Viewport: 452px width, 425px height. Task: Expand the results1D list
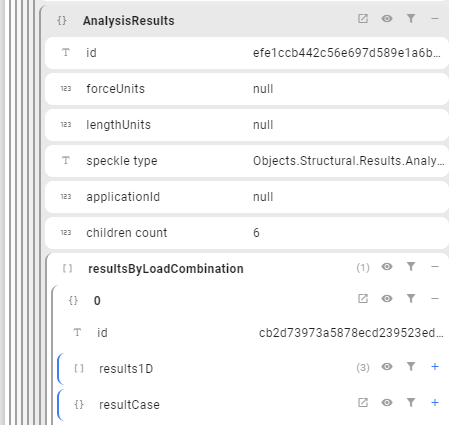point(435,367)
